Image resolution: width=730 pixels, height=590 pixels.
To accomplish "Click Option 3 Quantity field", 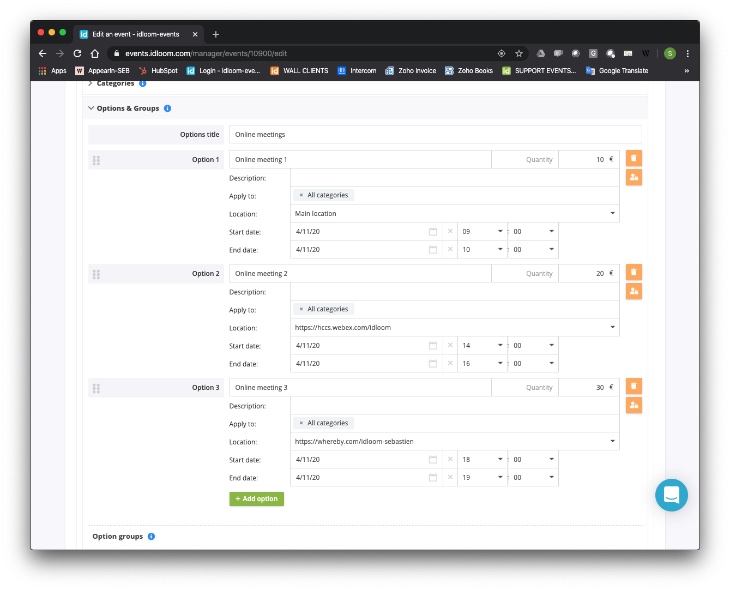I will [525, 387].
